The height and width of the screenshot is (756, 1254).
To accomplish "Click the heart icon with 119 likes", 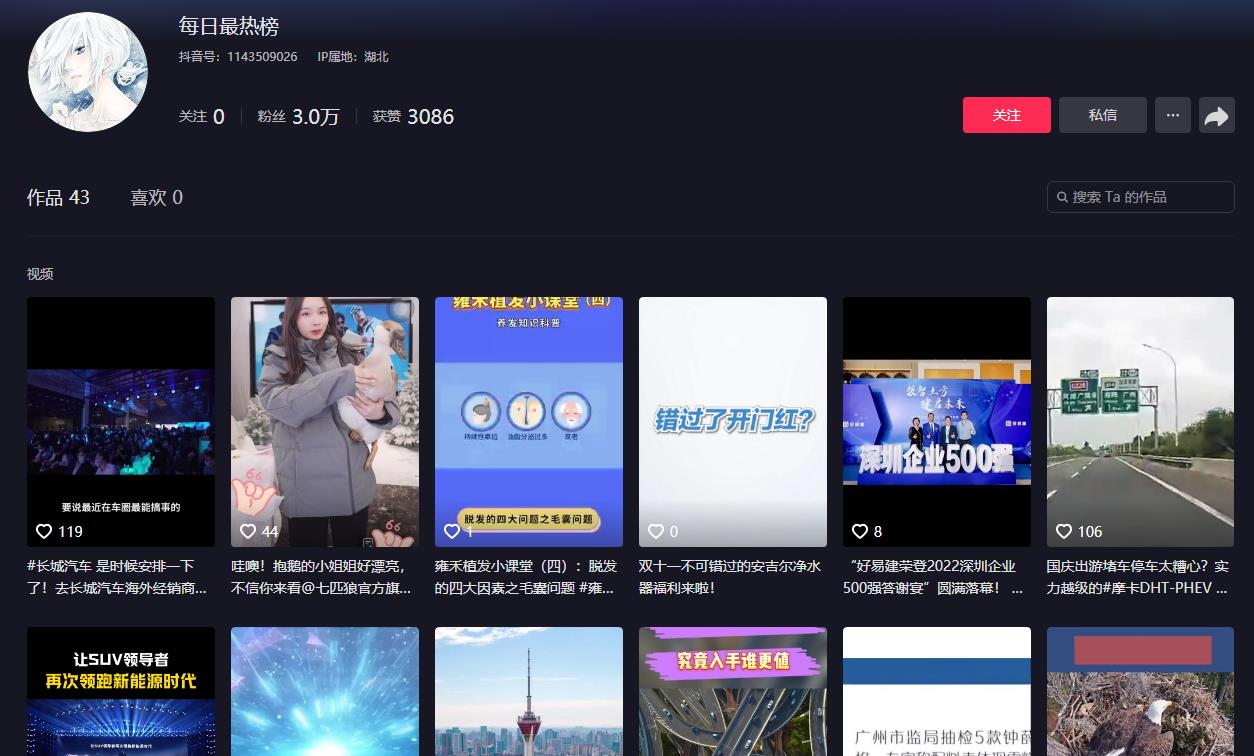I will pyautogui.click(x=44, y=531).
